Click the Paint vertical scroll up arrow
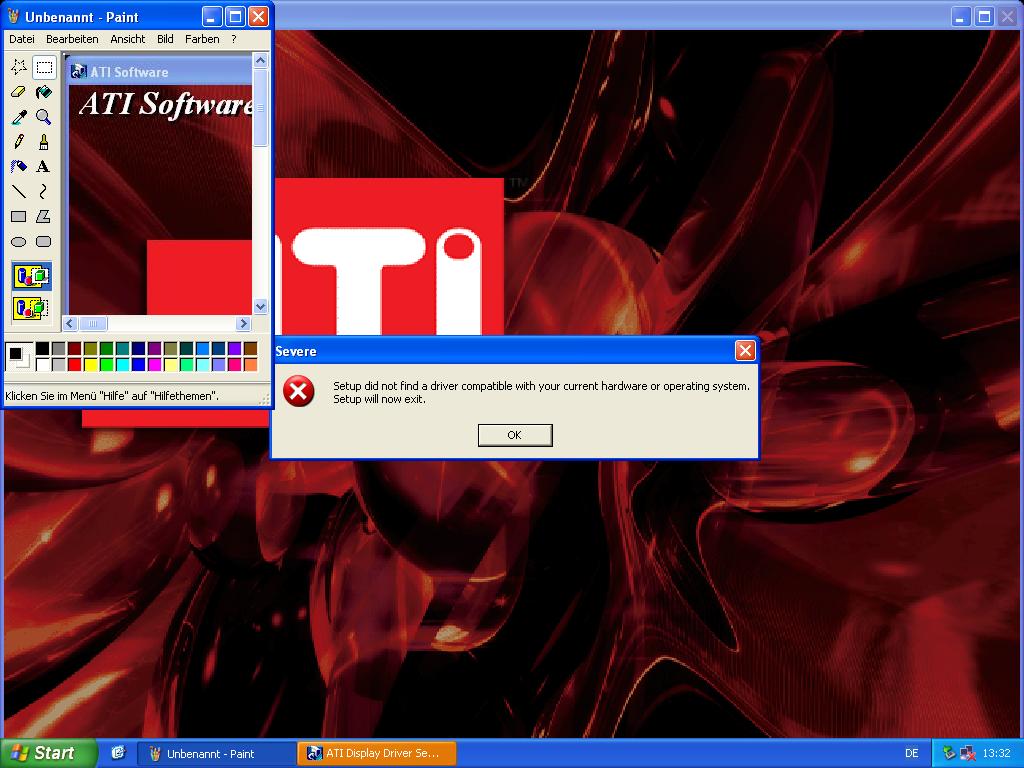 (260, 61)
